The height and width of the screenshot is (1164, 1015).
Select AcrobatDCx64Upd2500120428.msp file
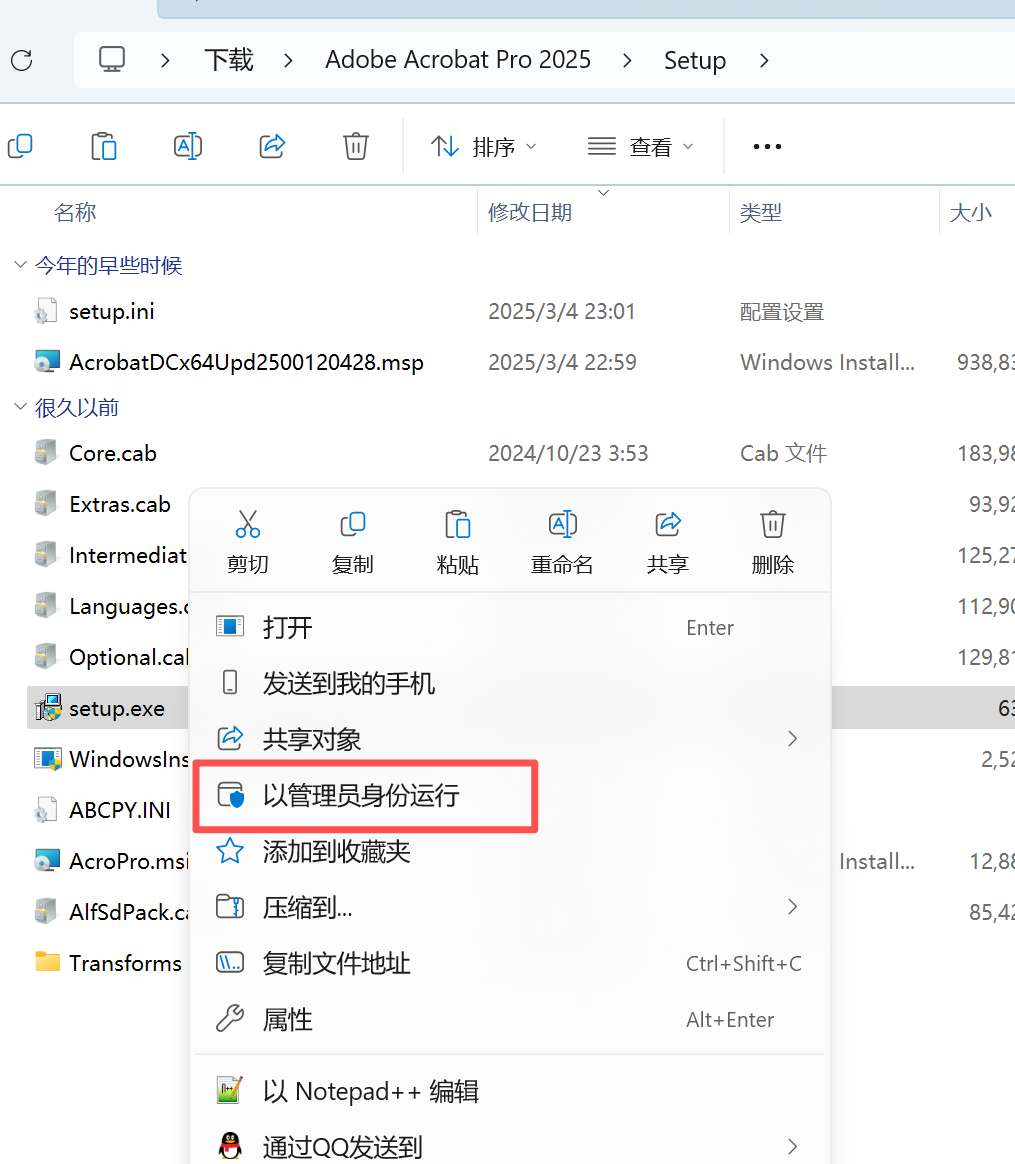tap(246, 362)
